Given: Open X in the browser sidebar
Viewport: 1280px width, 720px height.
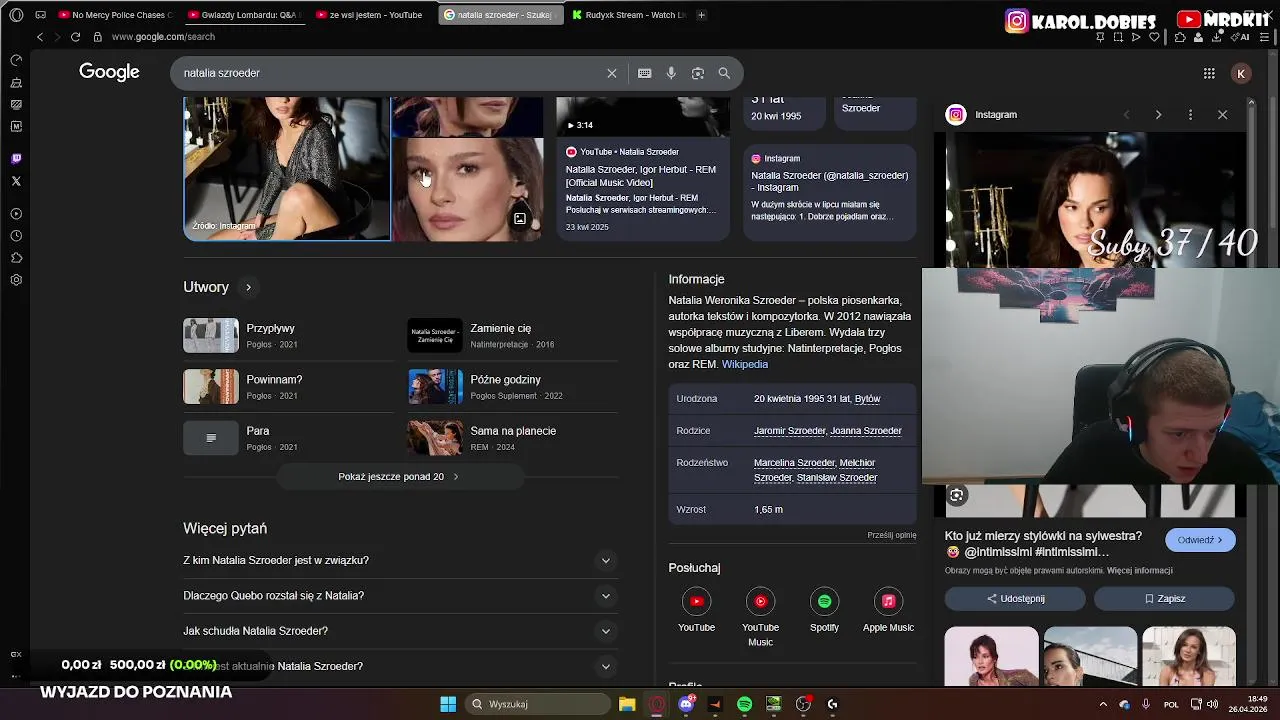Looking at the screenshot, I should 16,181.
